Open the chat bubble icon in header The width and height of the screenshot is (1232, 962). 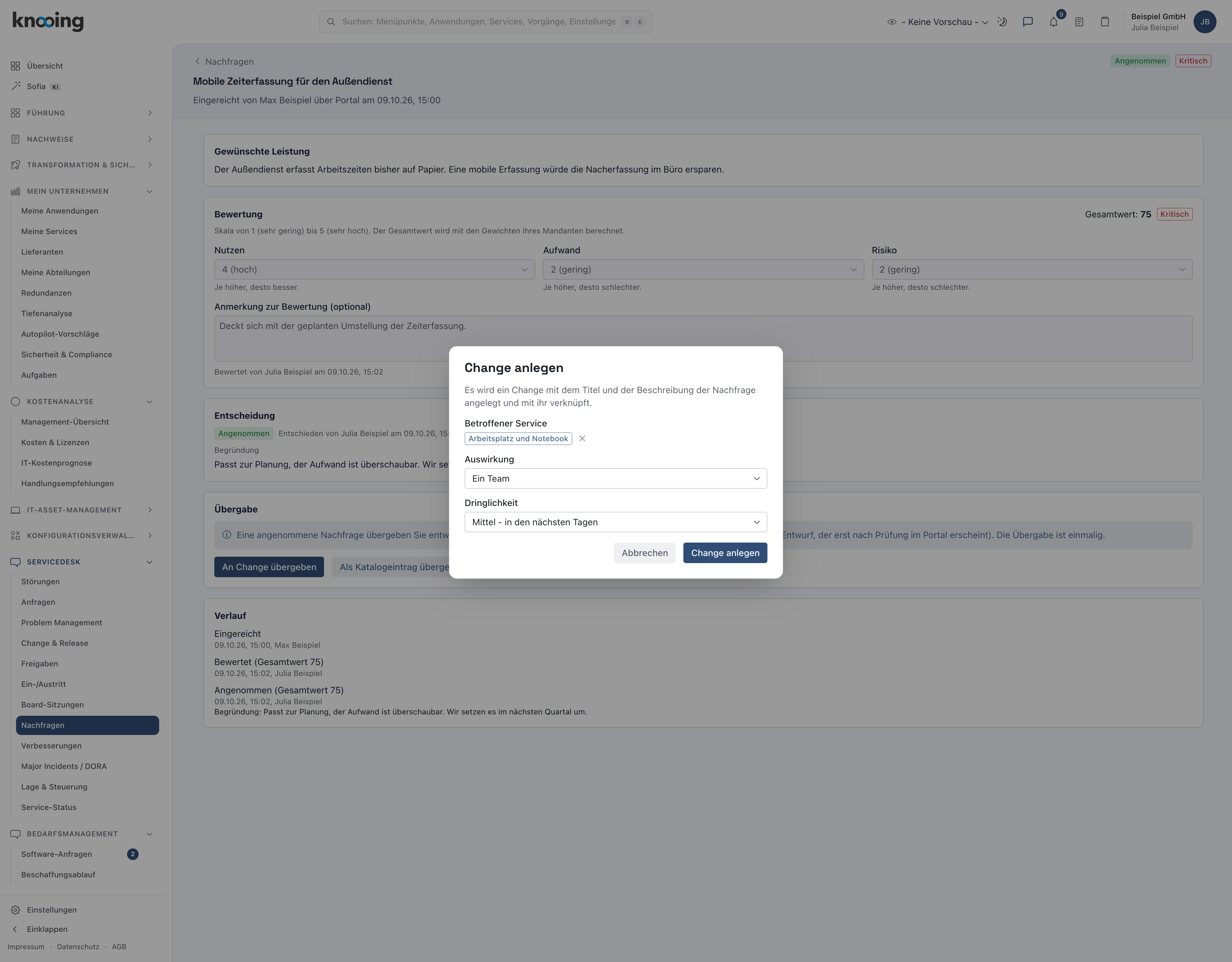[x=1027, y=21]
